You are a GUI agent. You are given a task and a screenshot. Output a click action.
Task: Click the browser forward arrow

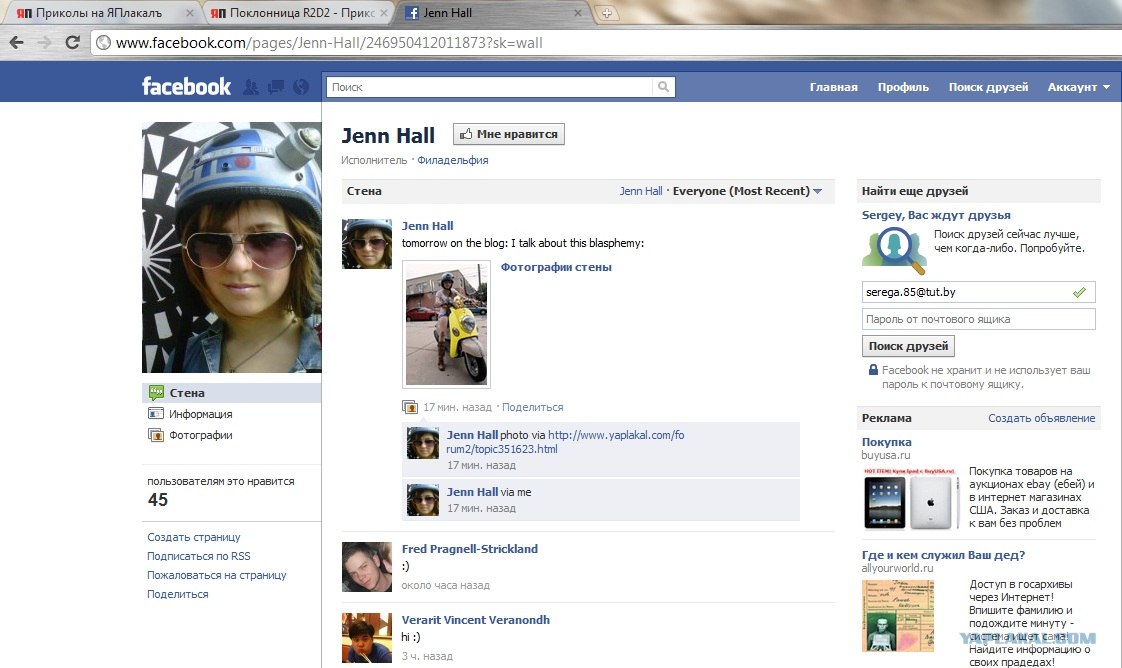point(44,42)
